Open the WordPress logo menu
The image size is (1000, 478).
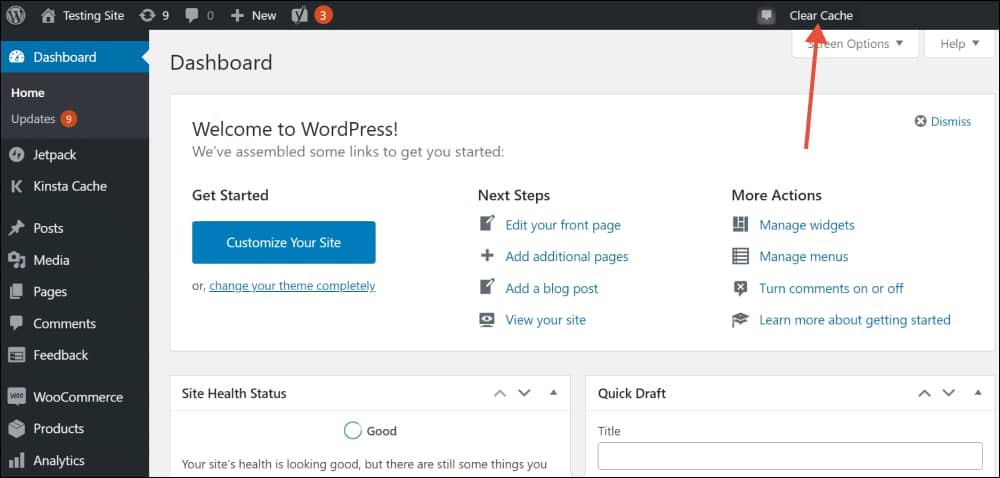pyautogui.click(x=16, y=15)
